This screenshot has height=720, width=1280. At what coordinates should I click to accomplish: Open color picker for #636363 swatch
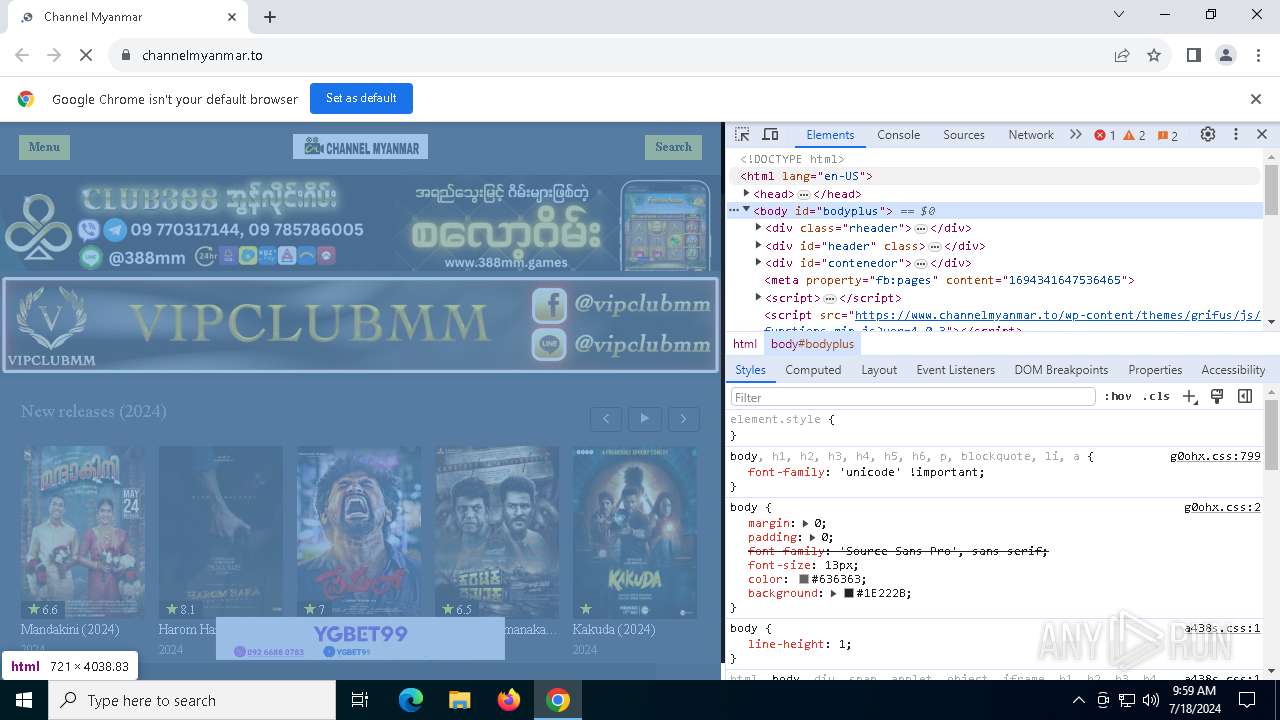point(804,579)
